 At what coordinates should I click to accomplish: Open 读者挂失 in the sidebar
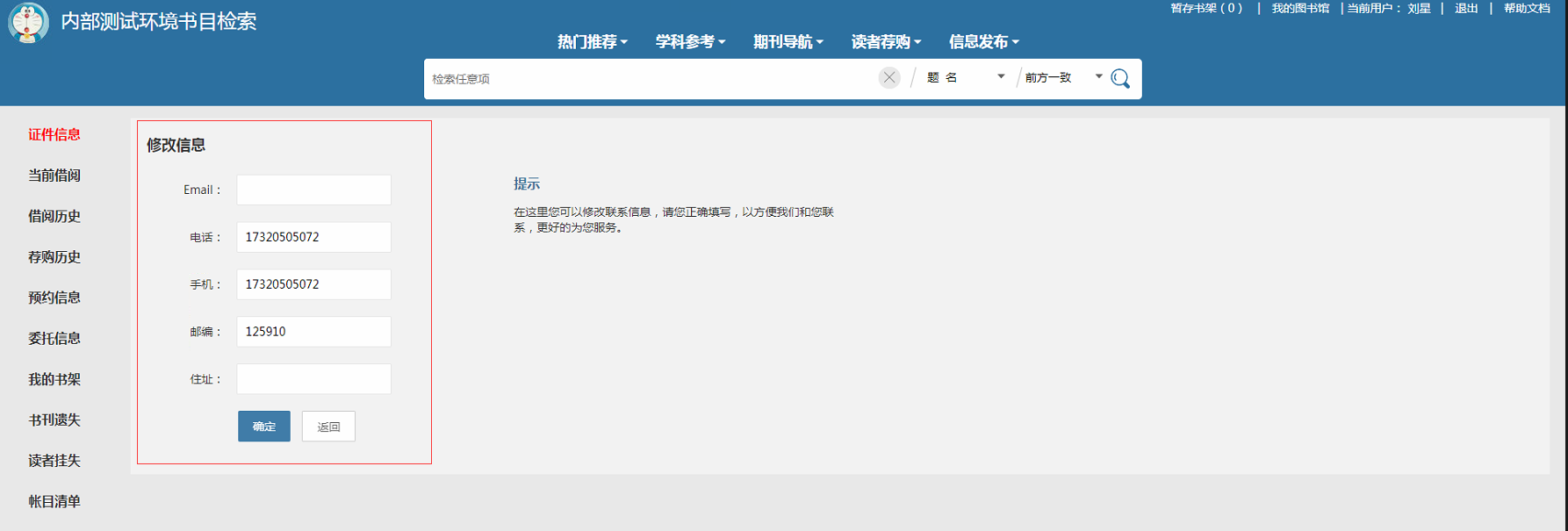pos(54,460)
